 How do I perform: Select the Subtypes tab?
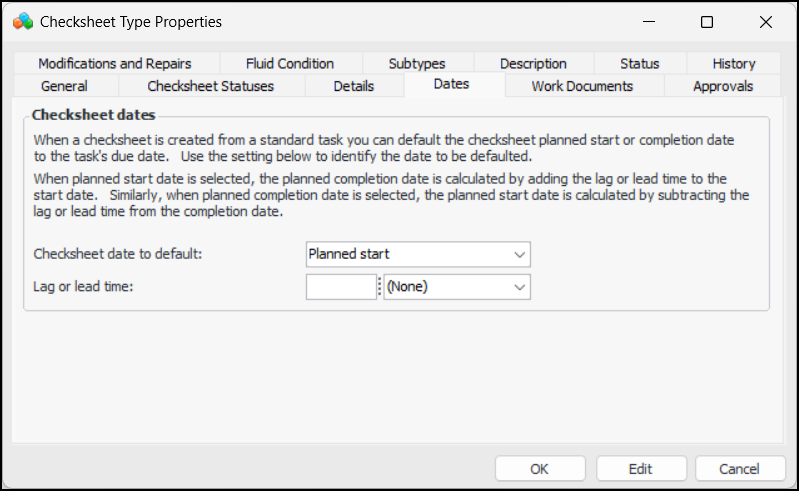417,63
